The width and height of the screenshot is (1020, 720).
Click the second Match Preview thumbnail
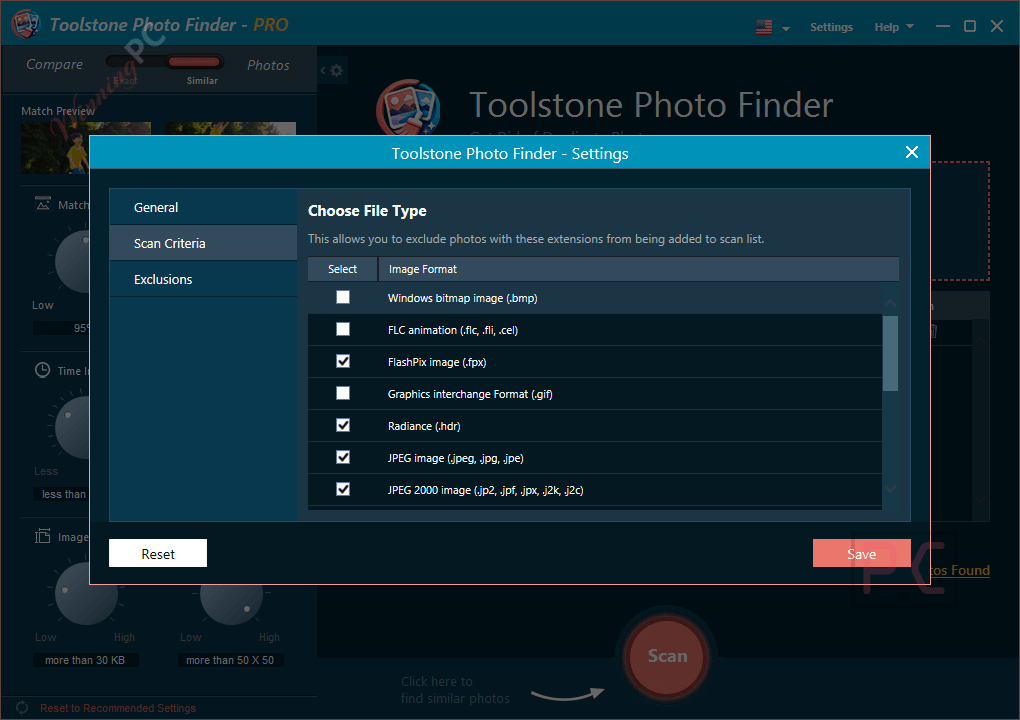click(231, 129)
